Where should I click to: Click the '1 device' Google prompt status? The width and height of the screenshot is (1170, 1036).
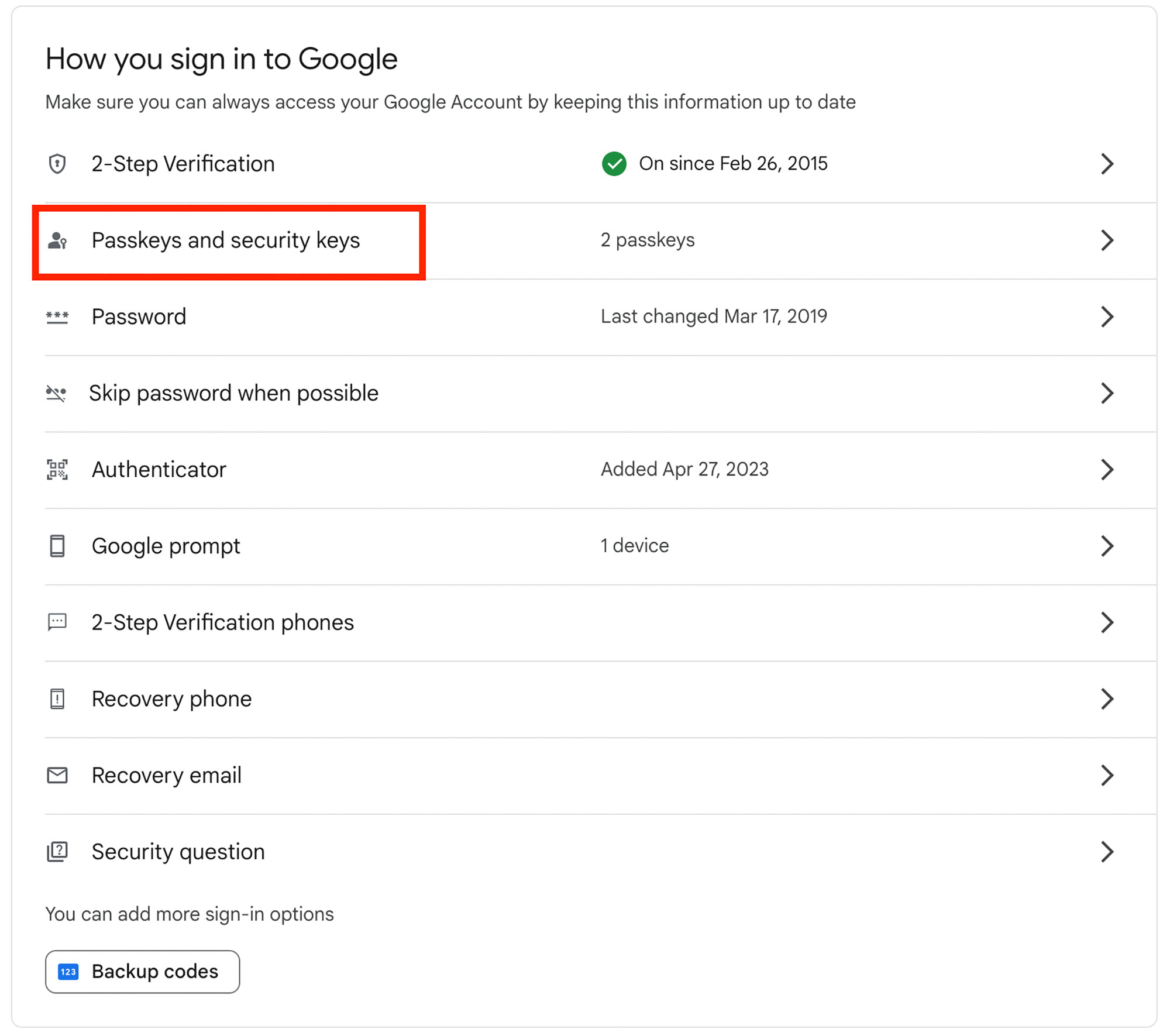(x=635, y=546)
